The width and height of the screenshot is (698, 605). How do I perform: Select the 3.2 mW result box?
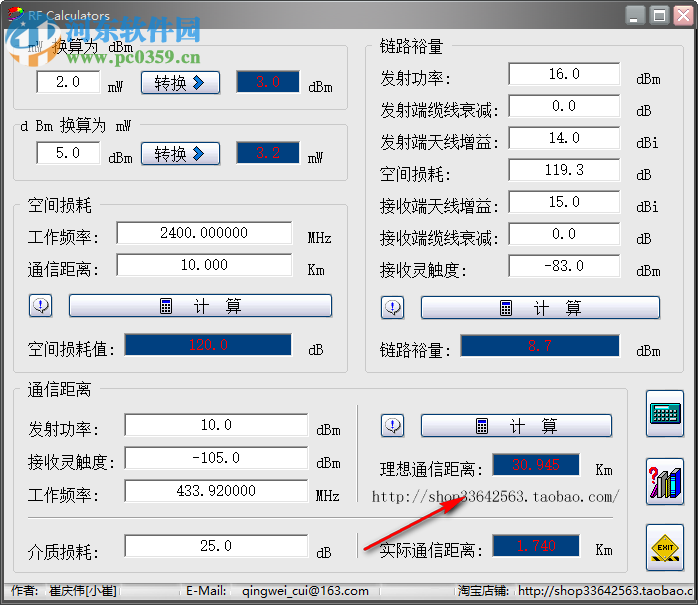tap(268, 153)
